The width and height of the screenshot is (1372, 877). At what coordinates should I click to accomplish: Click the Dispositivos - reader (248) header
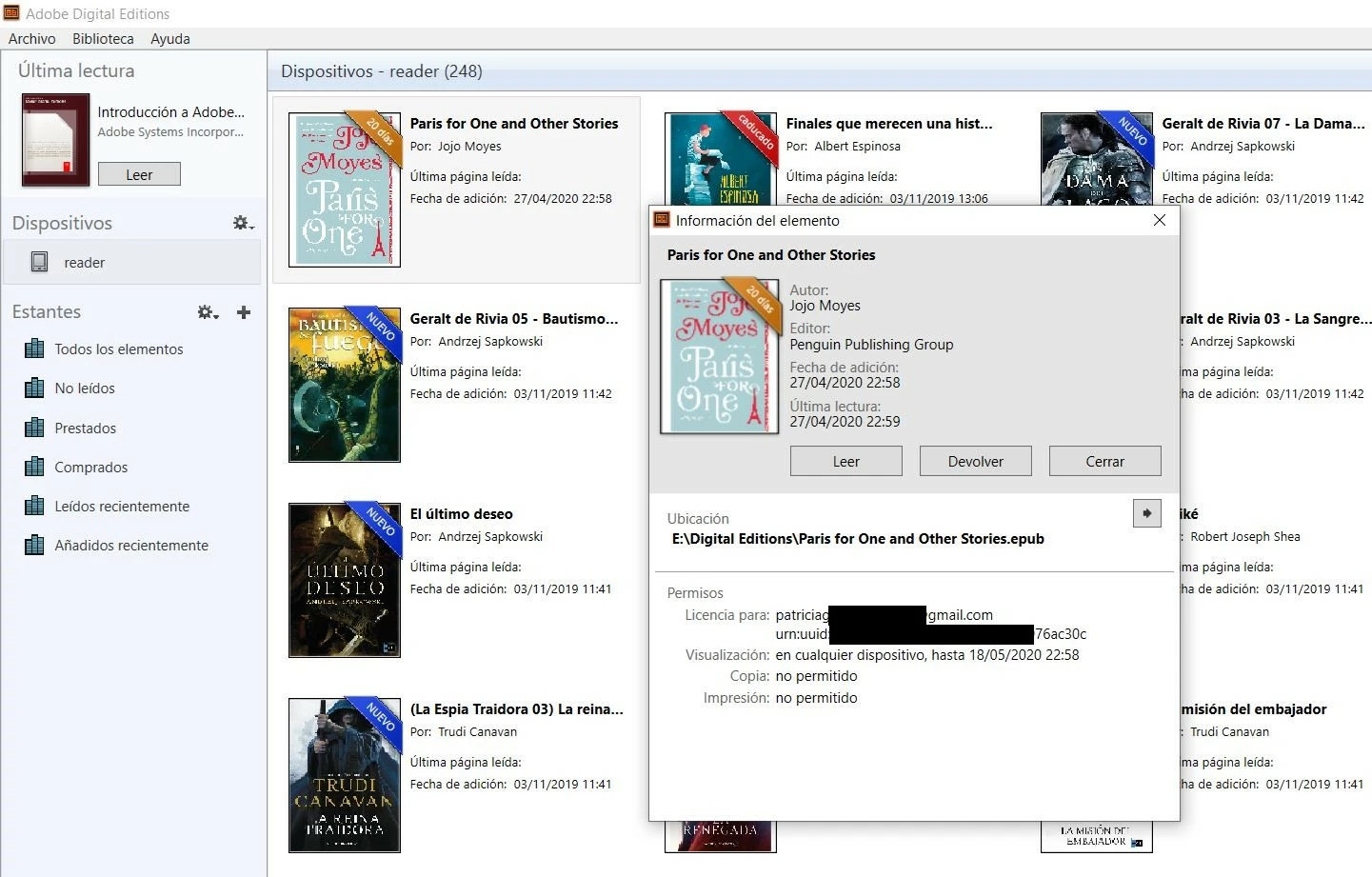(382, 71)
